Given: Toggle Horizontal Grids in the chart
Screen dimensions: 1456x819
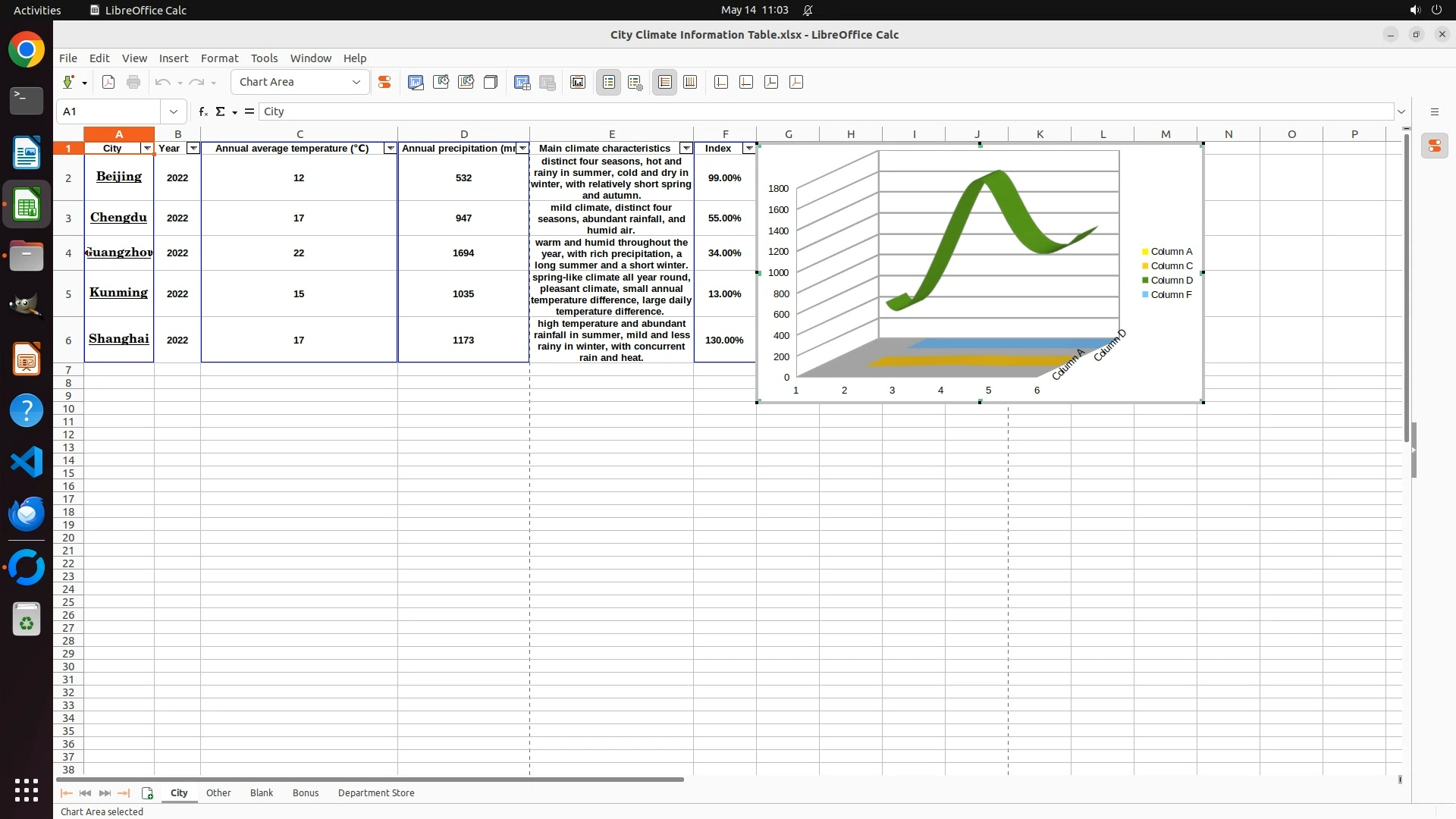Looking at the screenshot, I should pos(665,82).
